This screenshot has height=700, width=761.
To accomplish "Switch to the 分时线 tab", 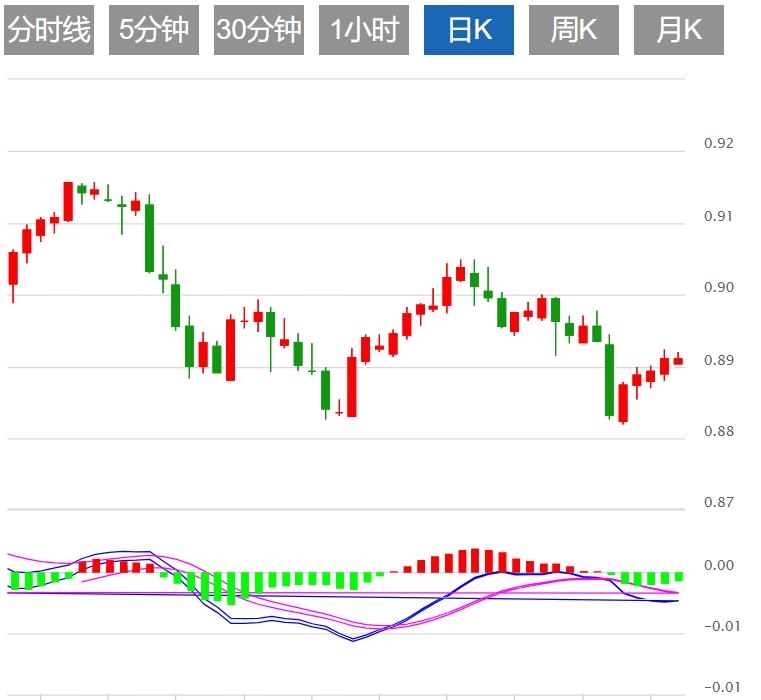I will click(49, 31).
